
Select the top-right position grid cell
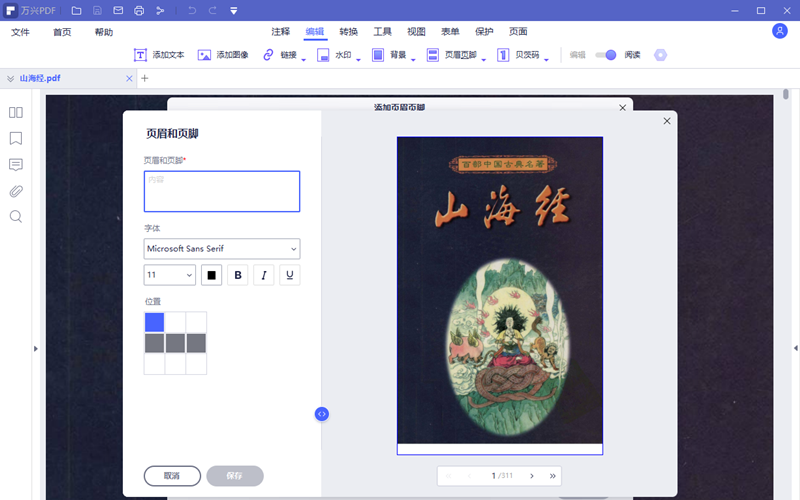click(196, 322)
